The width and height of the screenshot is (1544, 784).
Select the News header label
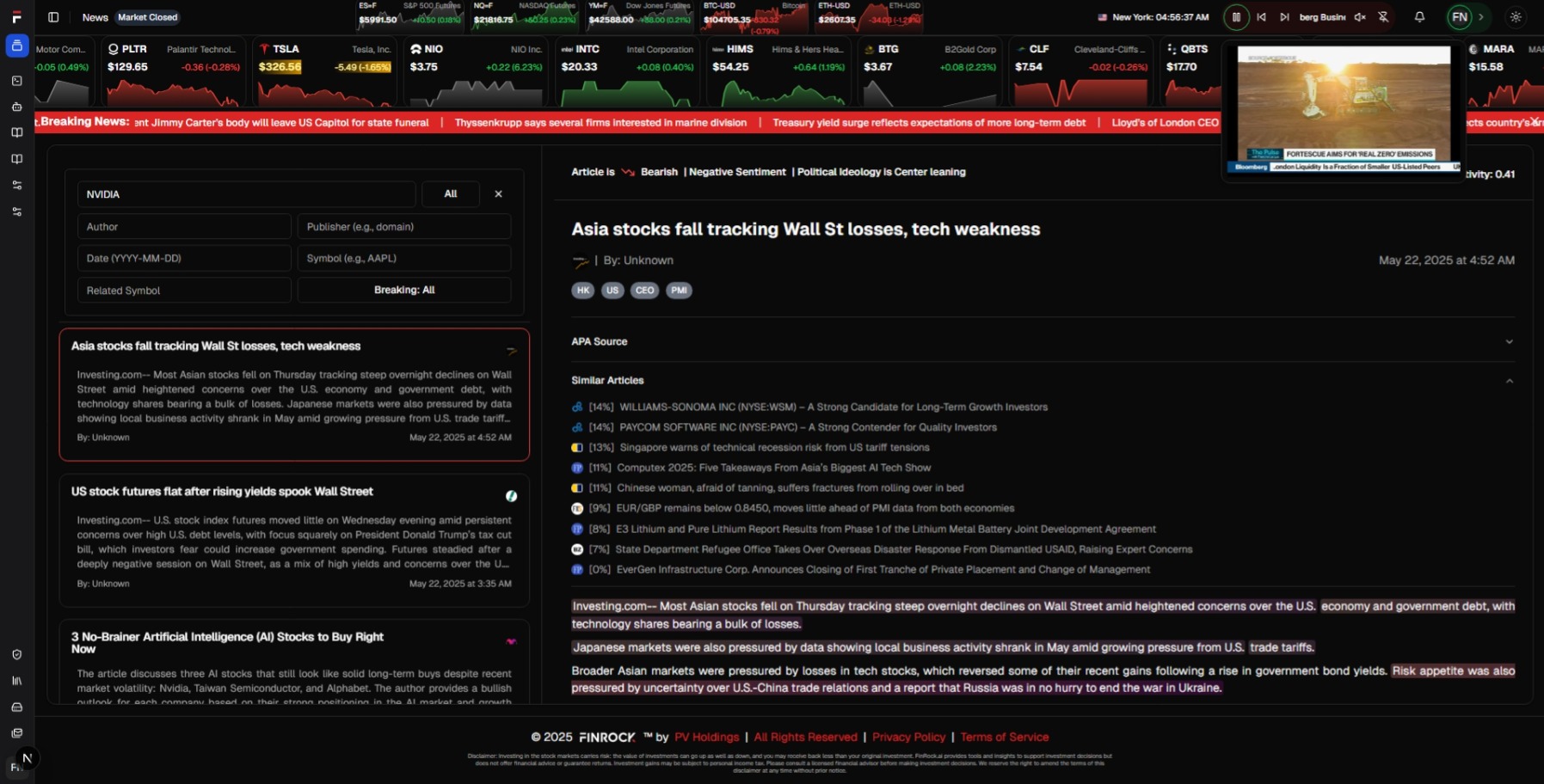(x=95, y=17)
